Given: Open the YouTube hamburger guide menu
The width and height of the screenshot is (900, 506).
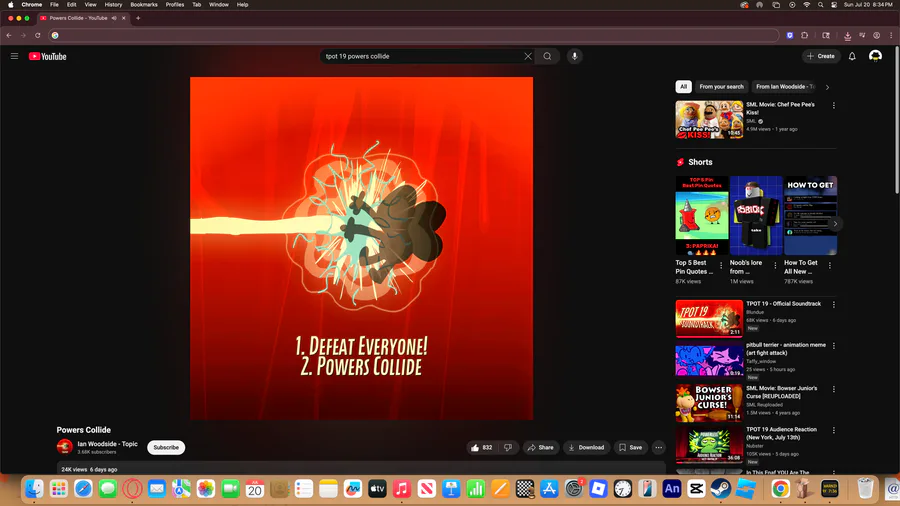Looking at the screenshot, I should 14,56.
